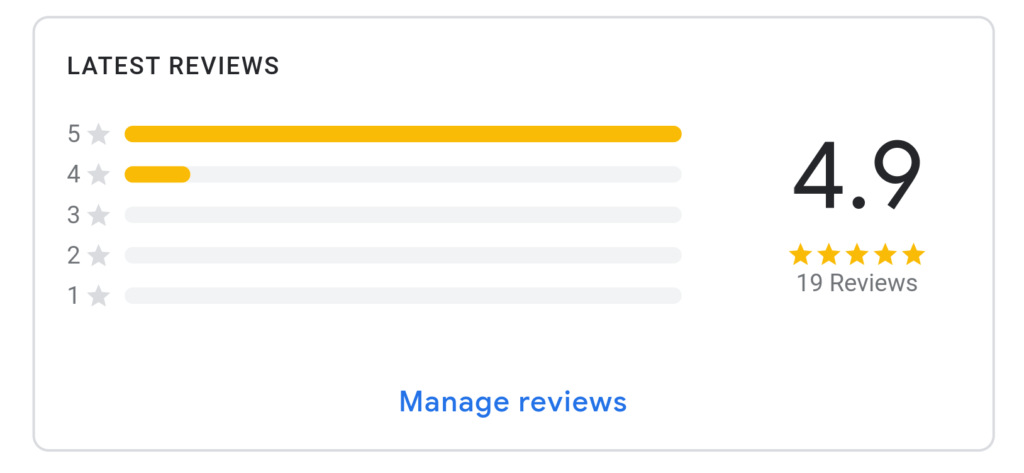Select the 5-star rating bar
The image size is (1024, 473).
[403, 134]
